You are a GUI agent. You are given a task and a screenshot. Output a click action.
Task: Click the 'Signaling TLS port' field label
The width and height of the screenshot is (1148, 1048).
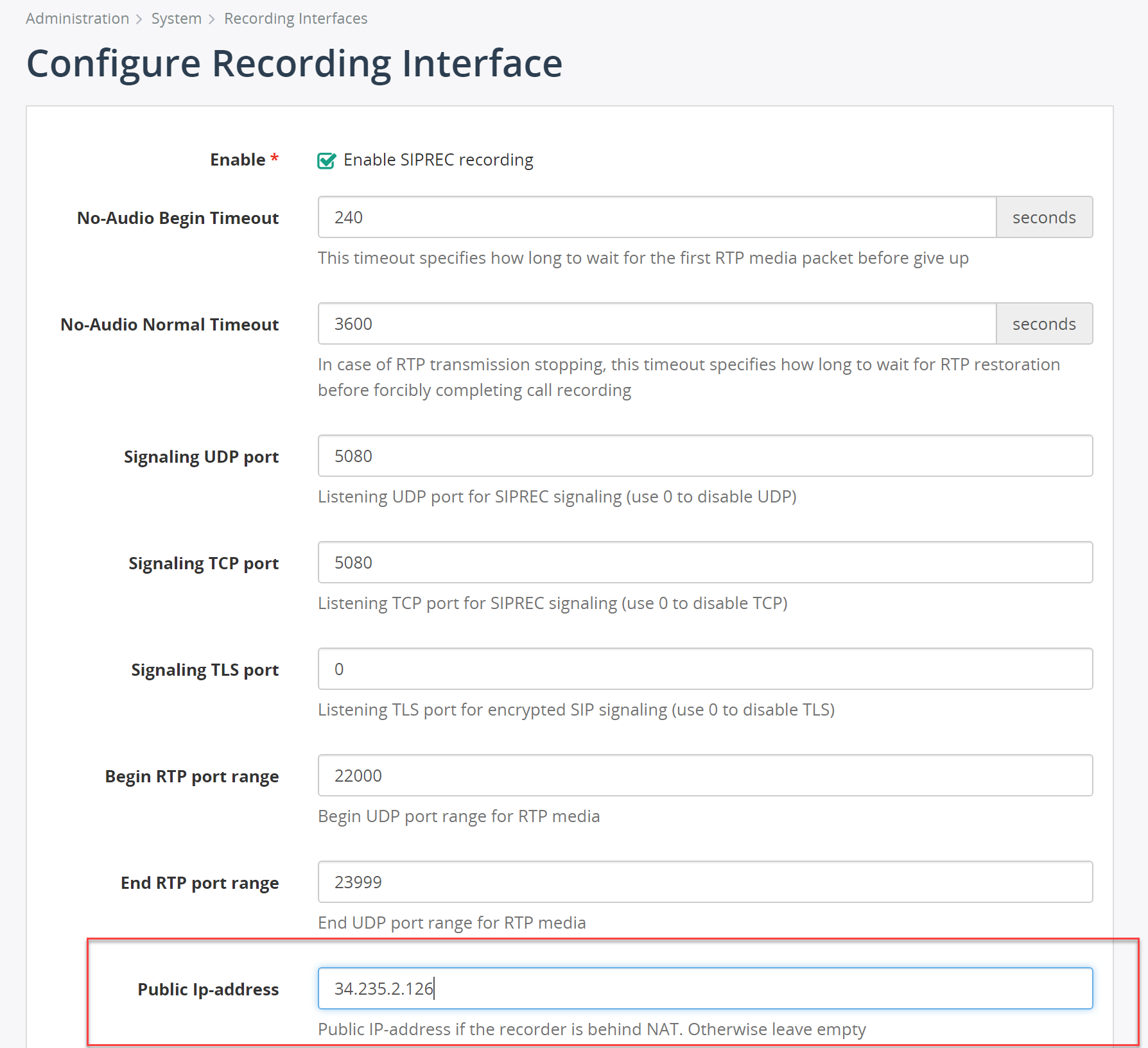coord(205,670)
